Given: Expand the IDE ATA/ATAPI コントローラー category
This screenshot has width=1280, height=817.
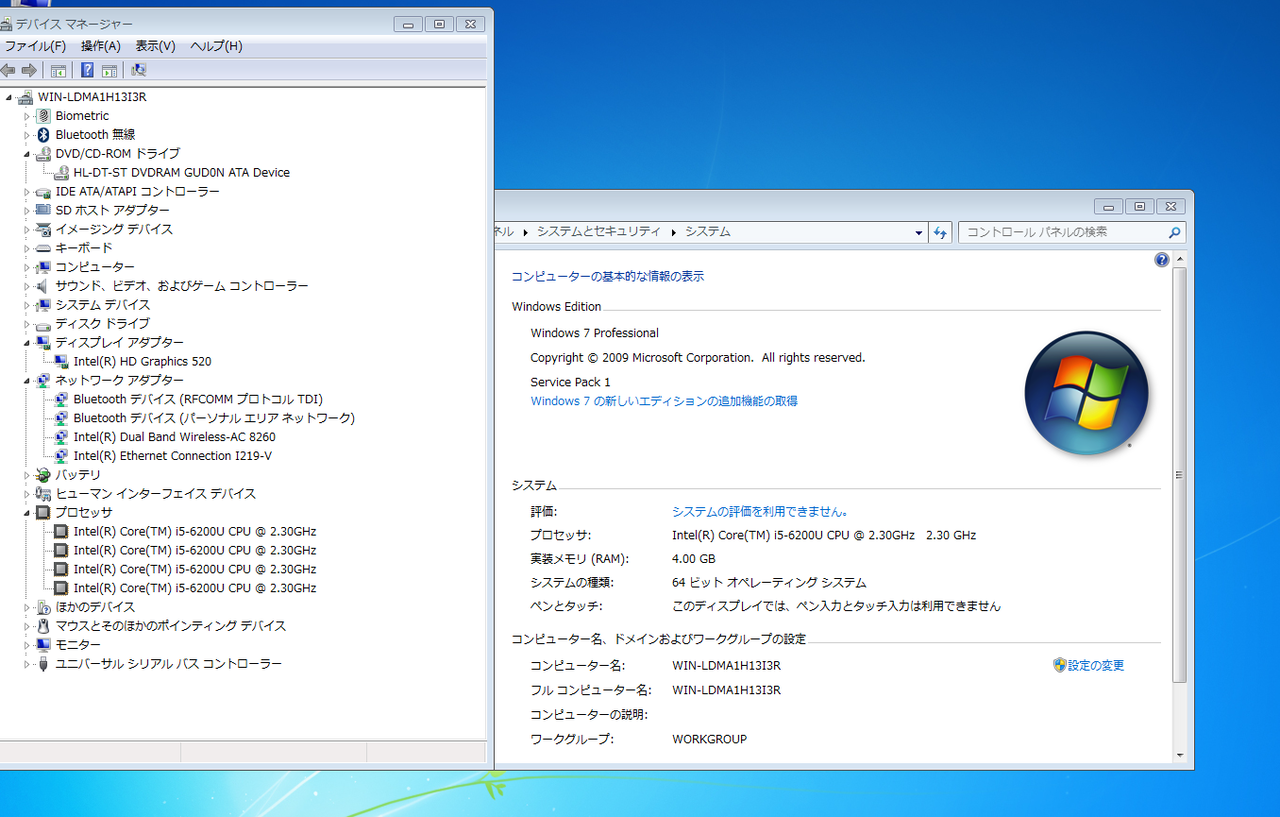Looking at the screenshot, I should point(28,191).
